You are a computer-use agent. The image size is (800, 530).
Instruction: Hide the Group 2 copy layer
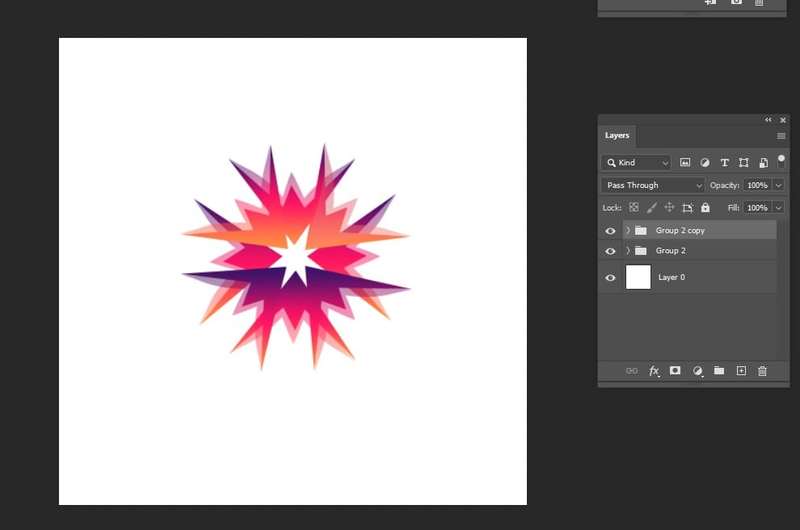pos(610,231)
